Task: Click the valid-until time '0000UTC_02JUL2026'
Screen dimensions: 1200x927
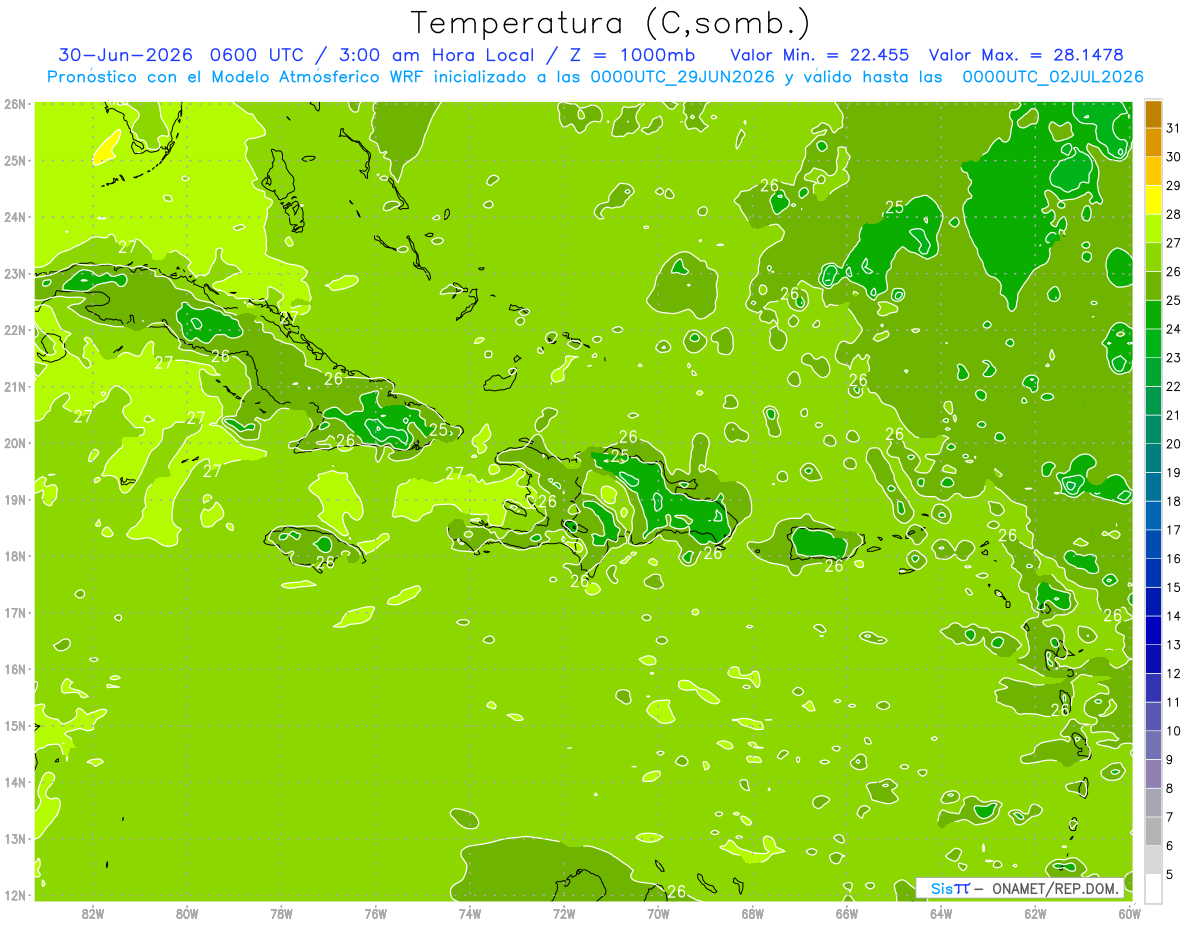Action: (1053, 77)
